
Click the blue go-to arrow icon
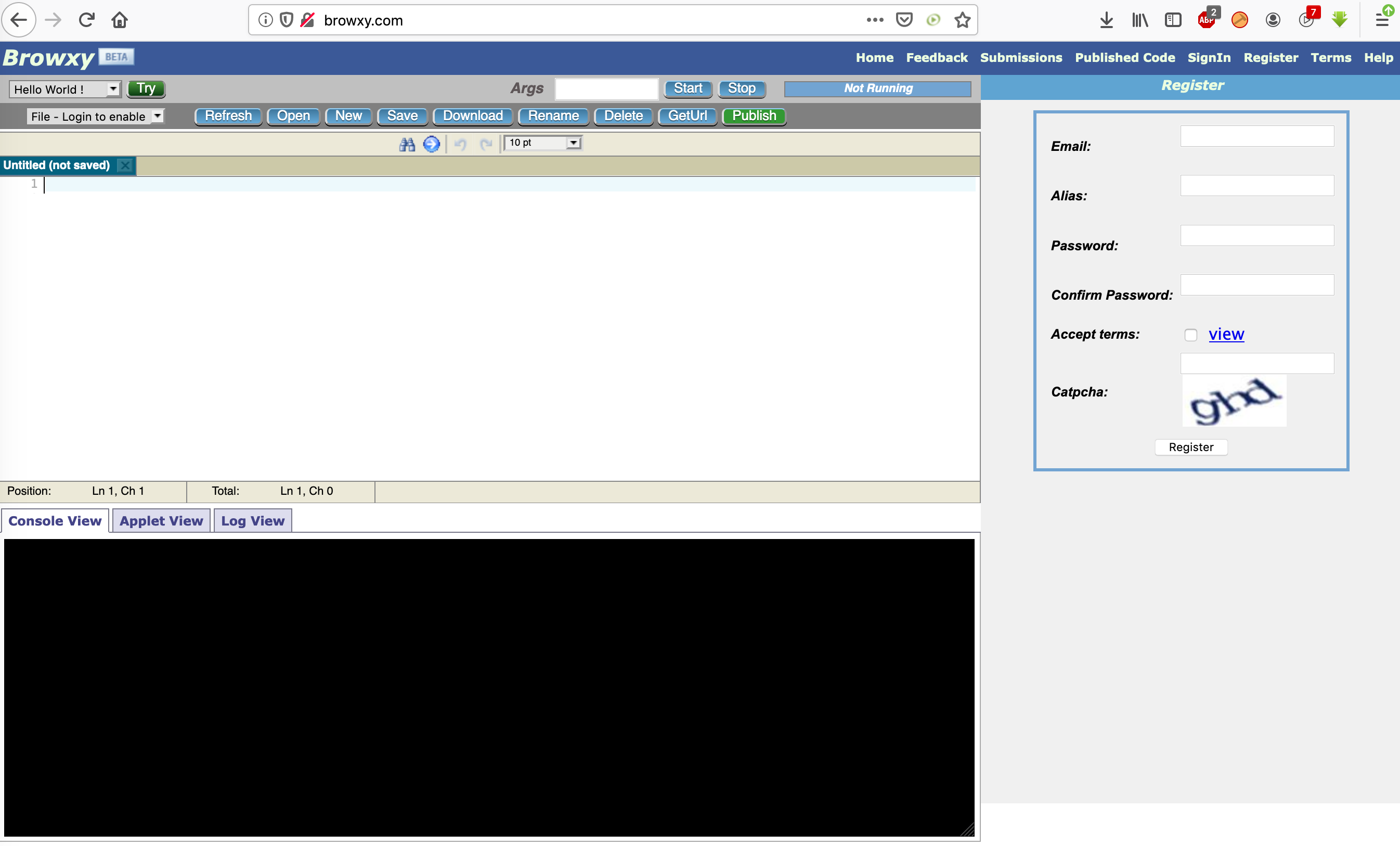click(x=432, y=145)
